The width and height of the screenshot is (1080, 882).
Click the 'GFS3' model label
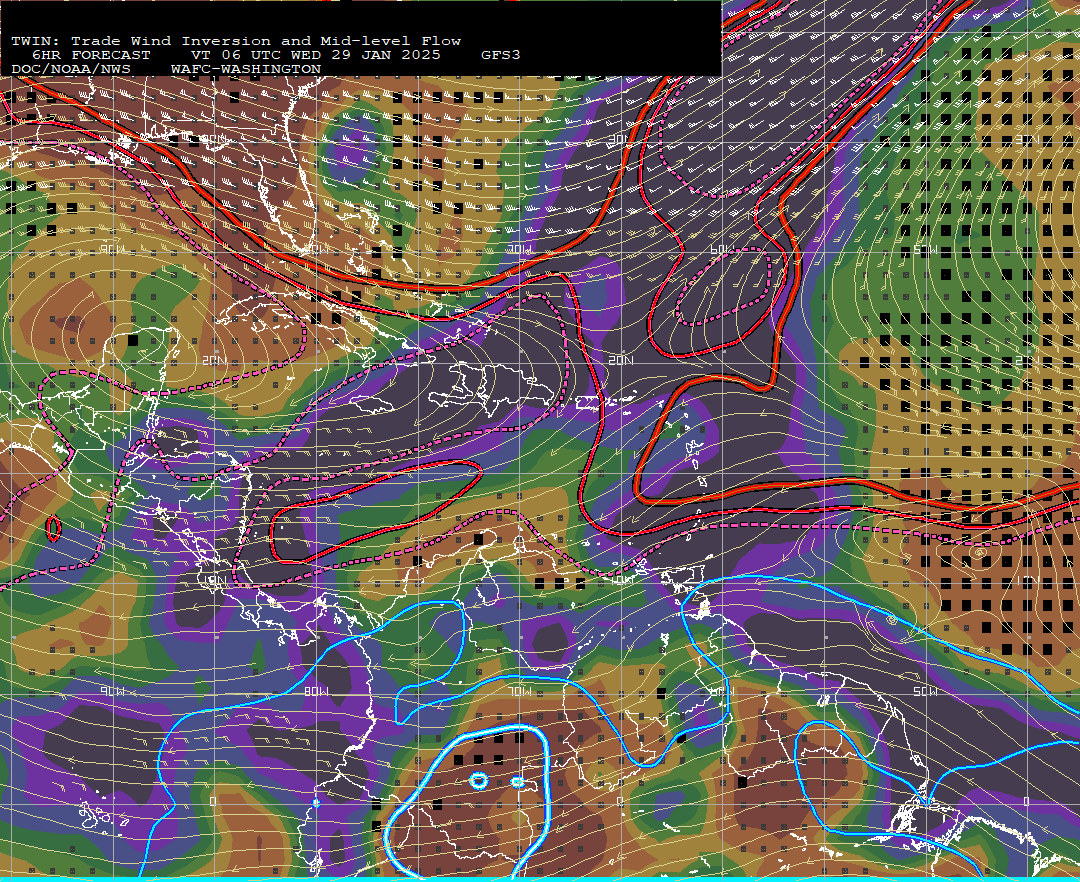(x=501, y=55)
